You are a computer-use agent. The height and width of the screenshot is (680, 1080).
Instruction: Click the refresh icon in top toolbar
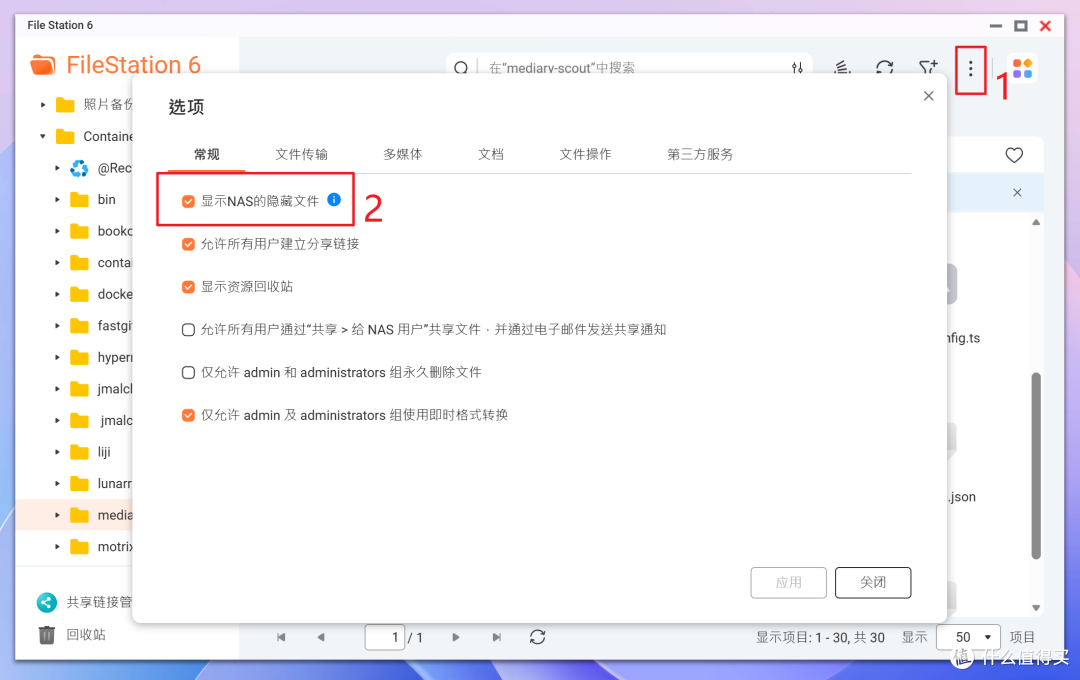[885, 68]
